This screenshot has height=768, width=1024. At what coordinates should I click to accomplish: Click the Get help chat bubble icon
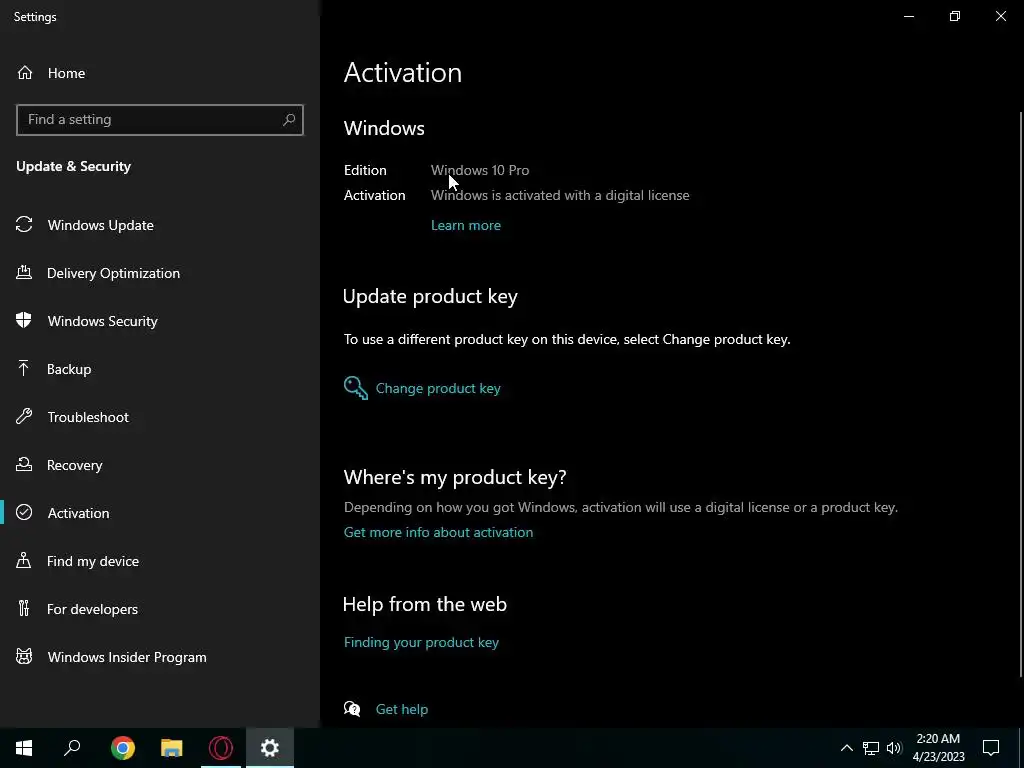click(352, 709)
